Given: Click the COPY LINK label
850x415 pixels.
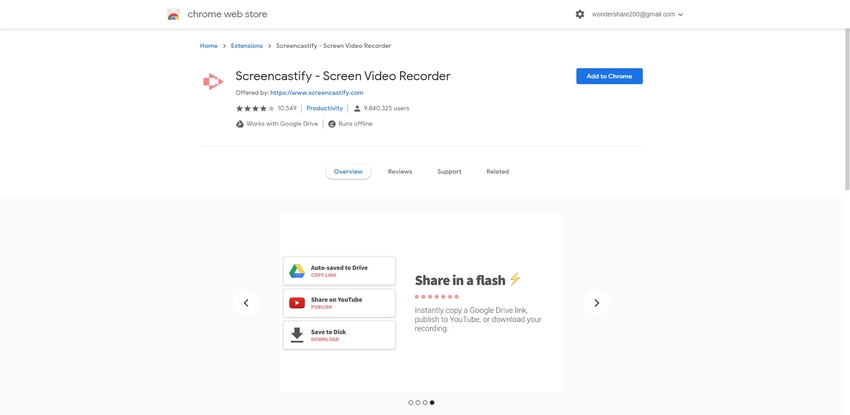Looking at the screenshot, I should tap(324, 275).
